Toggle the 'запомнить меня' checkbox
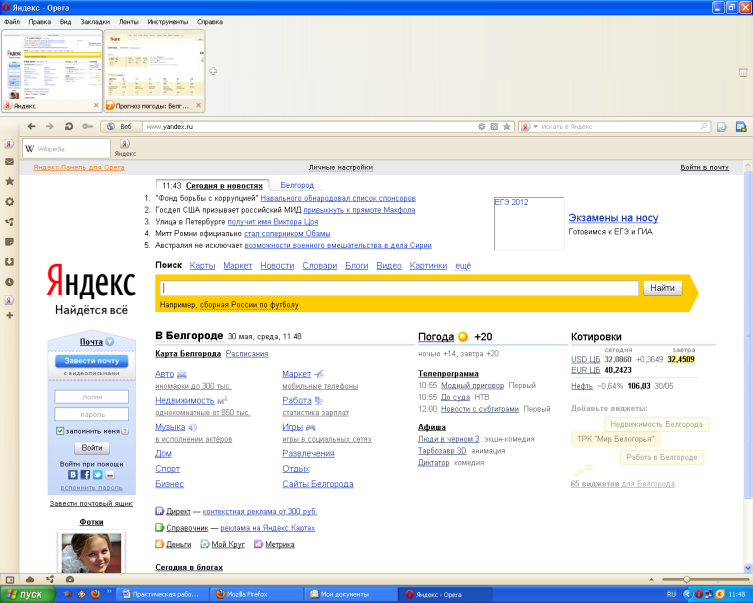Viewport: 753px width, 603px height. [60, 431]
